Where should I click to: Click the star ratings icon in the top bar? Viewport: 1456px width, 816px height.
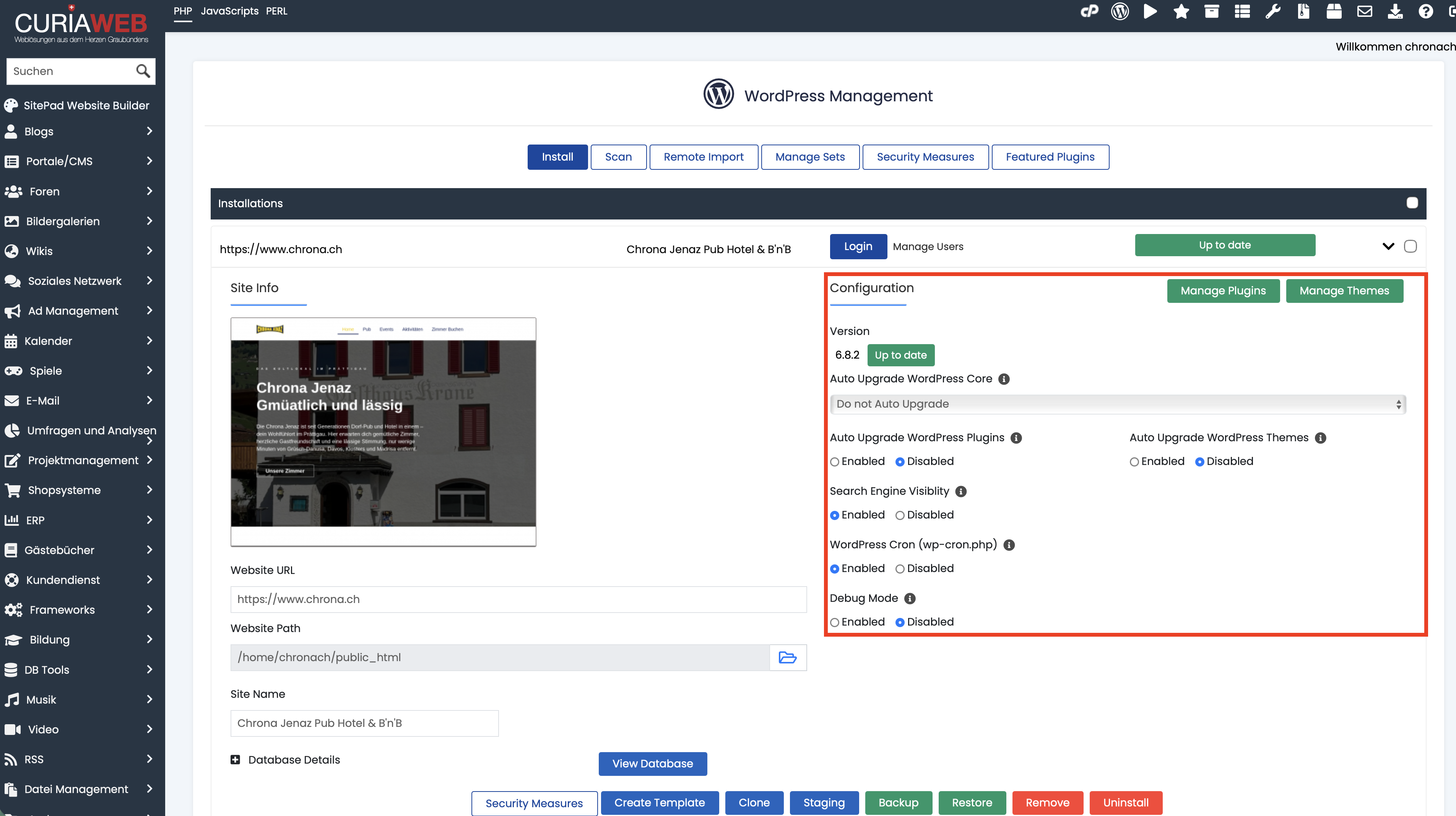(1181, 11)
